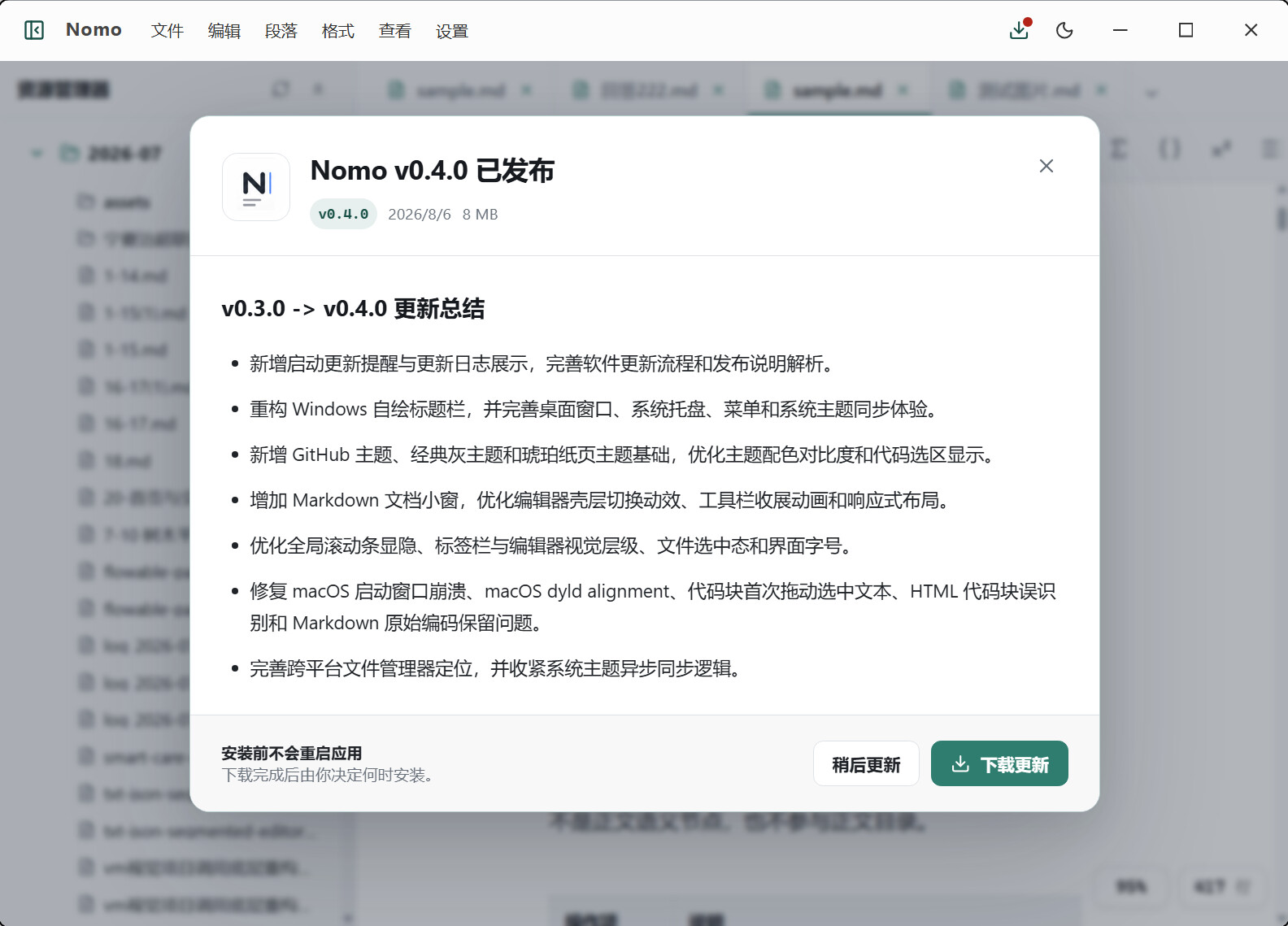Viewport: 1288px width, 926px height.
Task: Choose 稍后更新 to postpone the update
Action: click(x=866, y=763)
